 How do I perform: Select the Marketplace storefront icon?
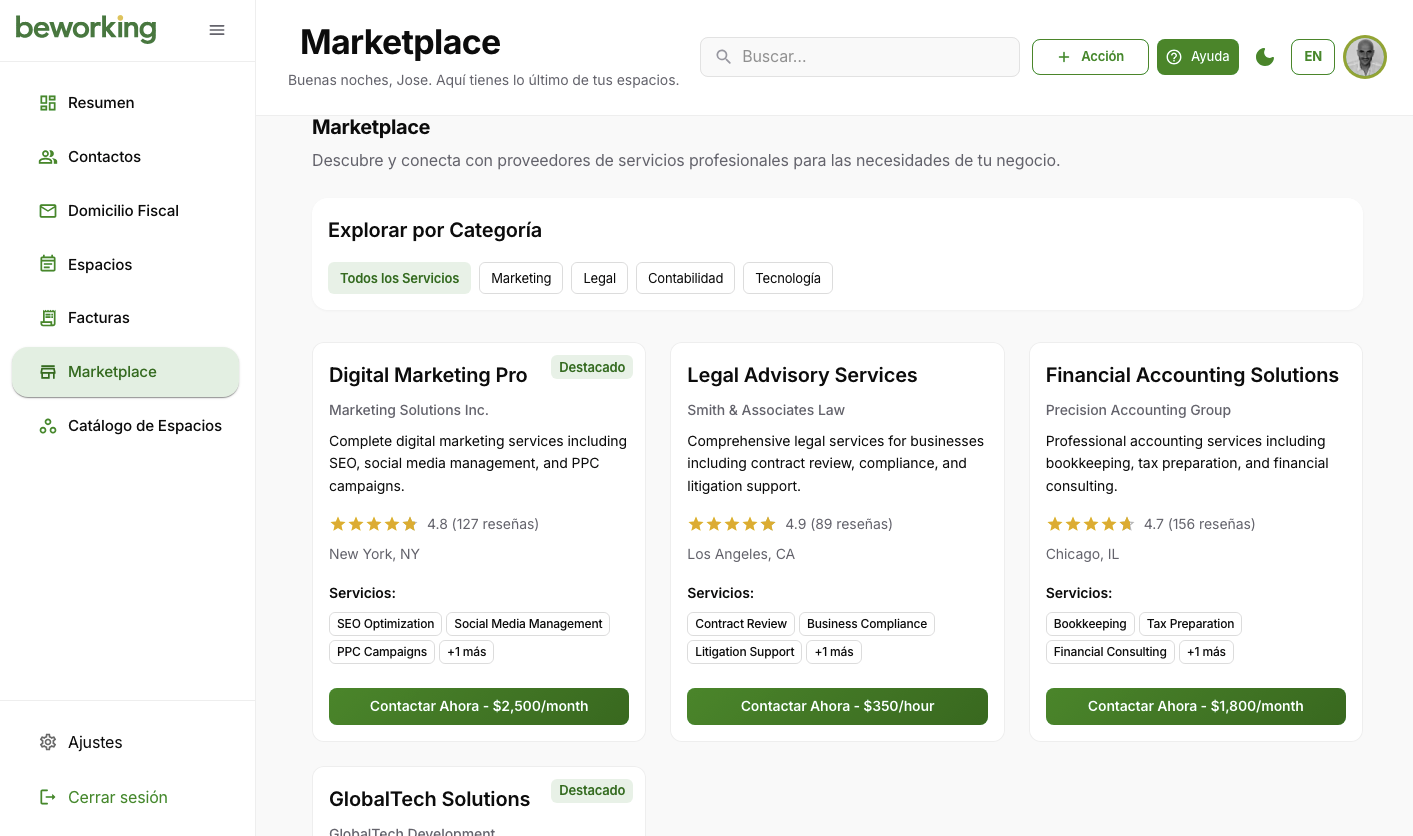[x=47, y=371]
